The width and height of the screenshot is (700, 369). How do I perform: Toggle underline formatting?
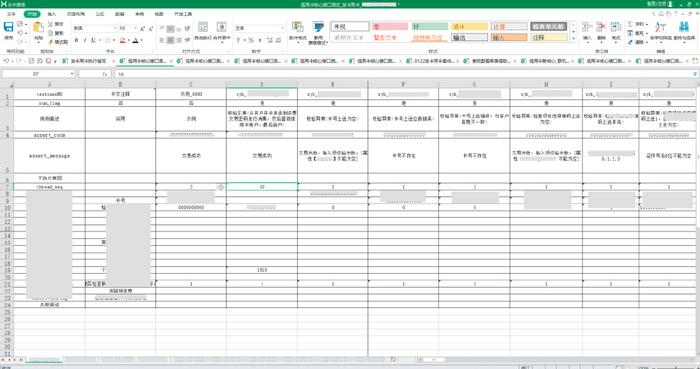[x=93, y=41]
